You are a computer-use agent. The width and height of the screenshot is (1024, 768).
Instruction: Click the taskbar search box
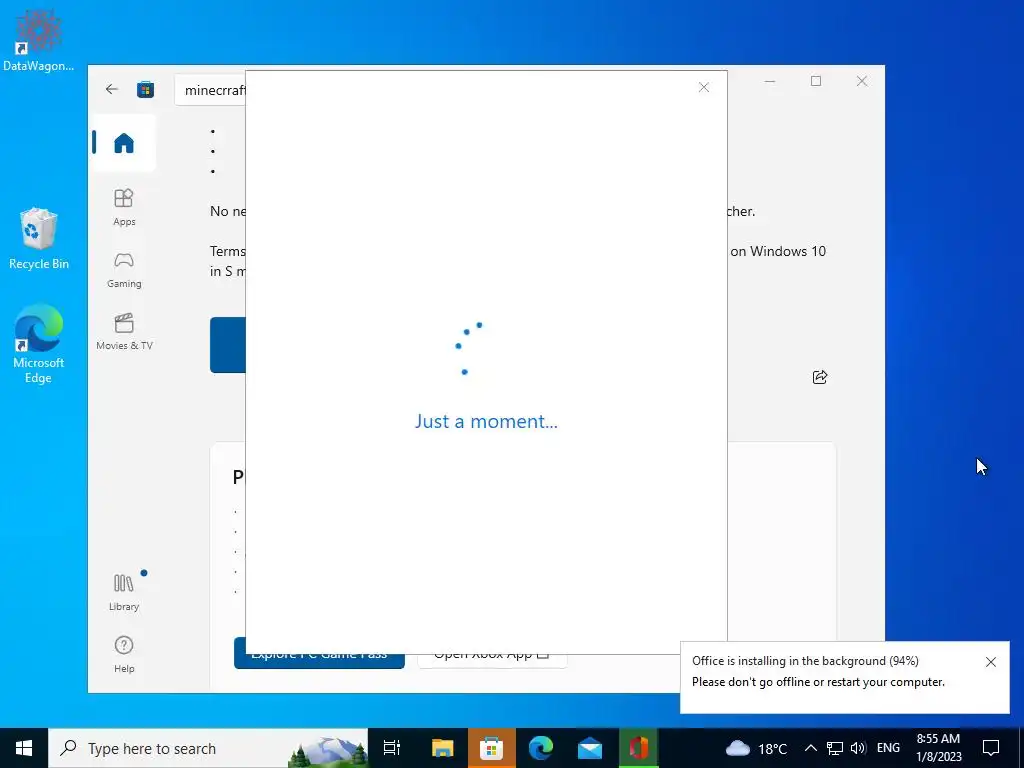coord(208,748)
